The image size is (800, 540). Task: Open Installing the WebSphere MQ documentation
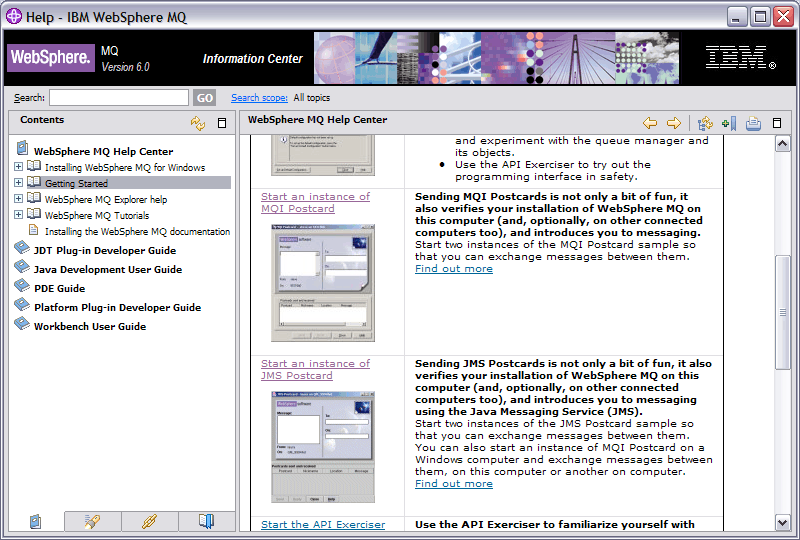(x=137, y=232)
